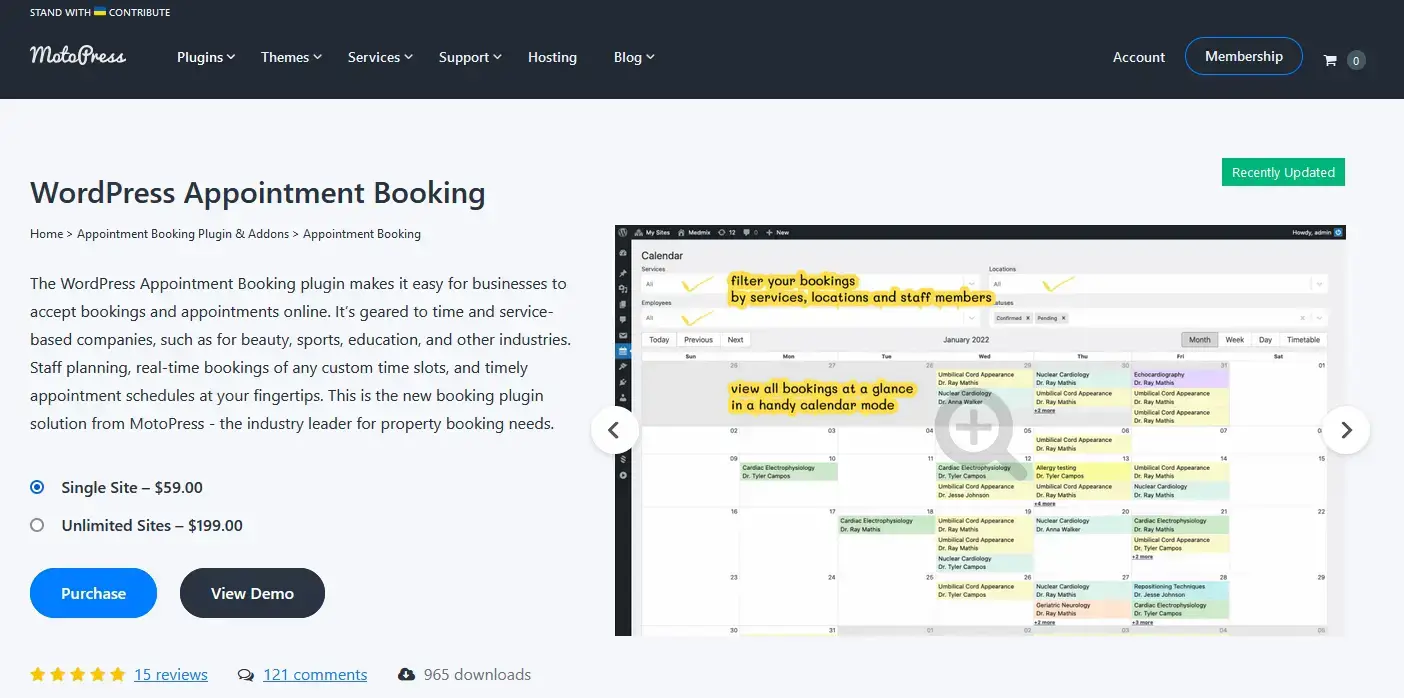1404x698 pixels.
Task: Show previous screenshot with left arrow
Action: tap(614, 430)
